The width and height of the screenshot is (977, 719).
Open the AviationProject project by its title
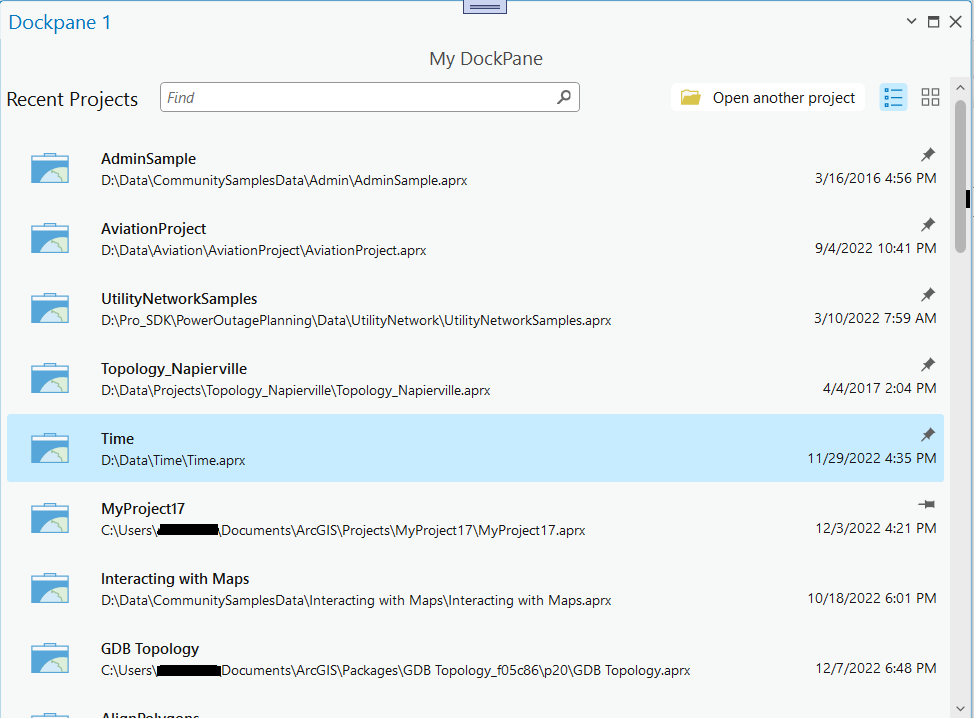pos(153,229)
